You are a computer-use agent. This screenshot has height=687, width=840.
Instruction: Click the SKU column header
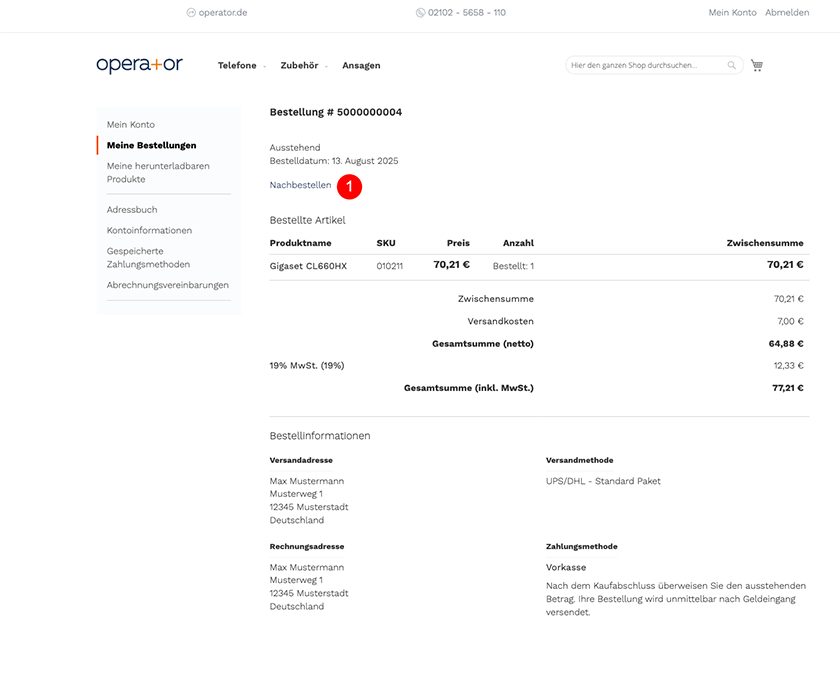(386, 243)
